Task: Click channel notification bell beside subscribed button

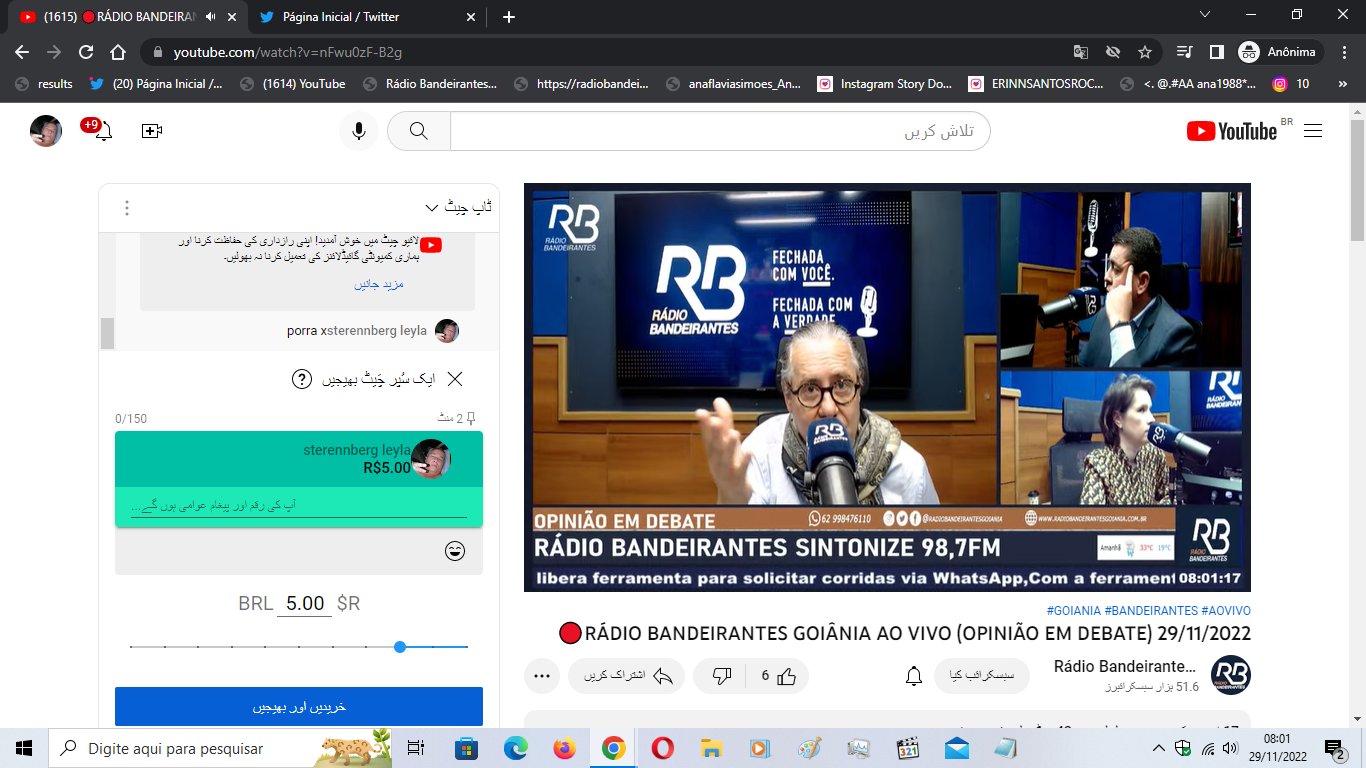Action: [x=913, y=676]
